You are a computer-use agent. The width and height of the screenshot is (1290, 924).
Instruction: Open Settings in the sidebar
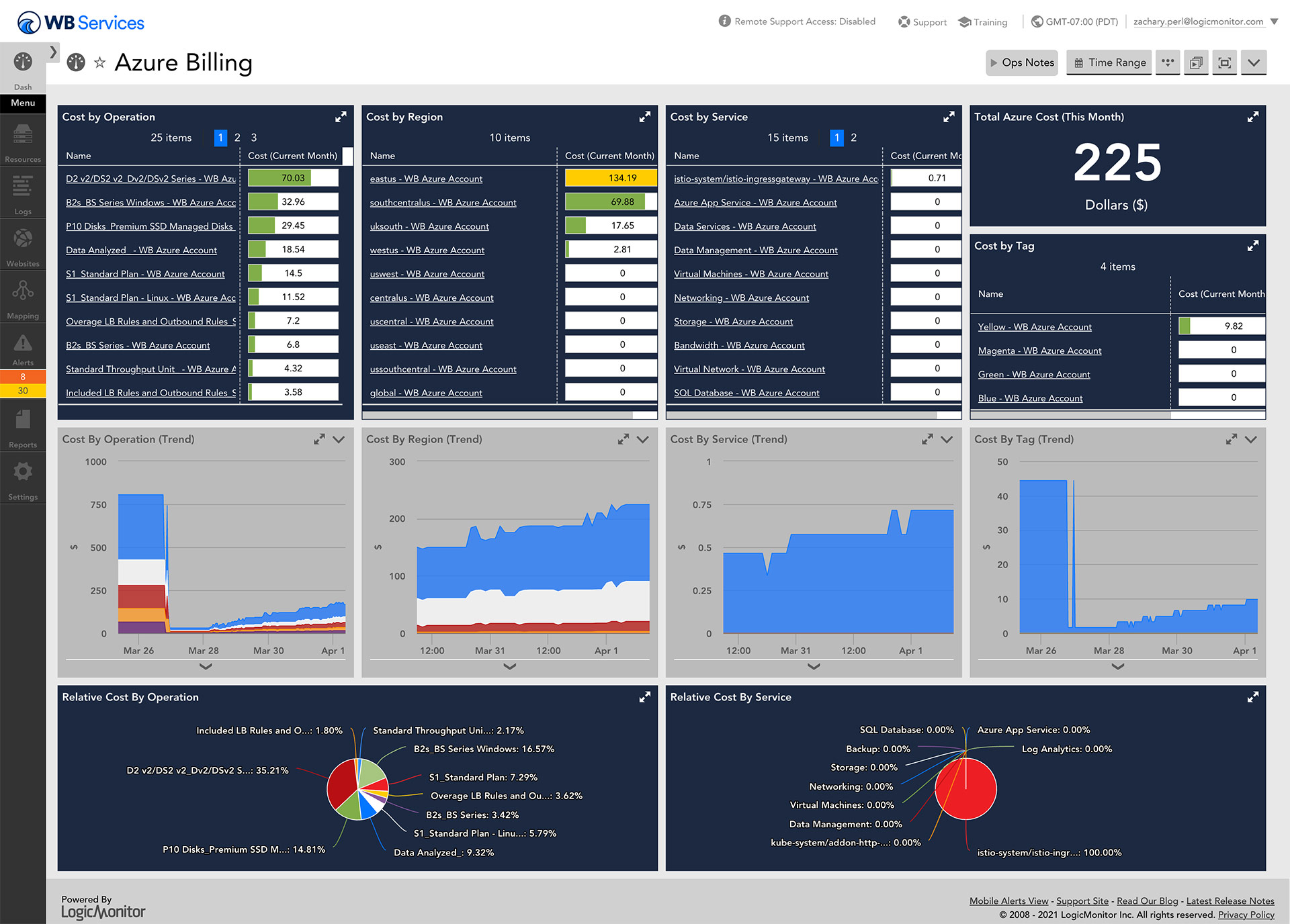coord(23,479)
